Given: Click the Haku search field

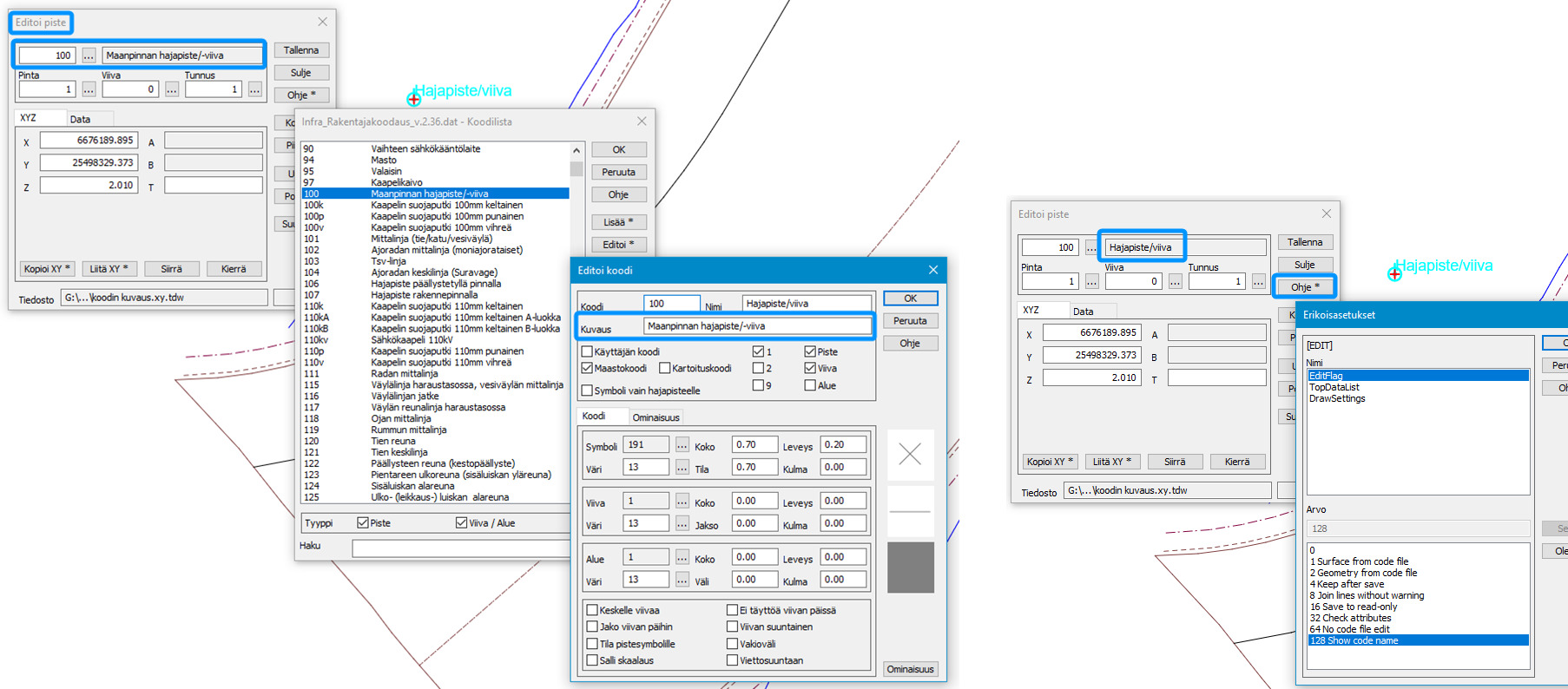Looking at the screenshot, I should (460, 548).
